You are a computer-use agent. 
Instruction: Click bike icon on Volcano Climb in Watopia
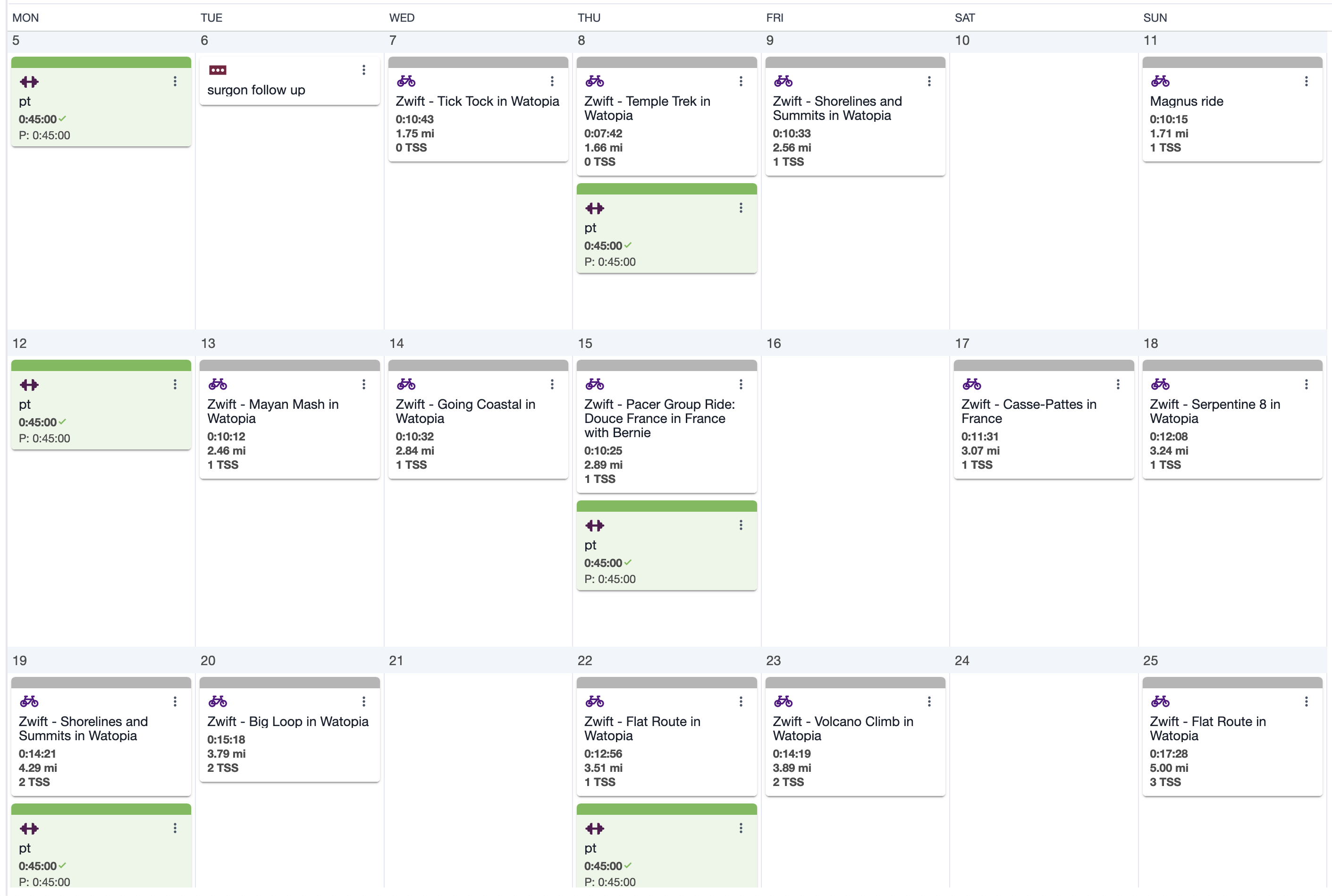pos(783,701)
